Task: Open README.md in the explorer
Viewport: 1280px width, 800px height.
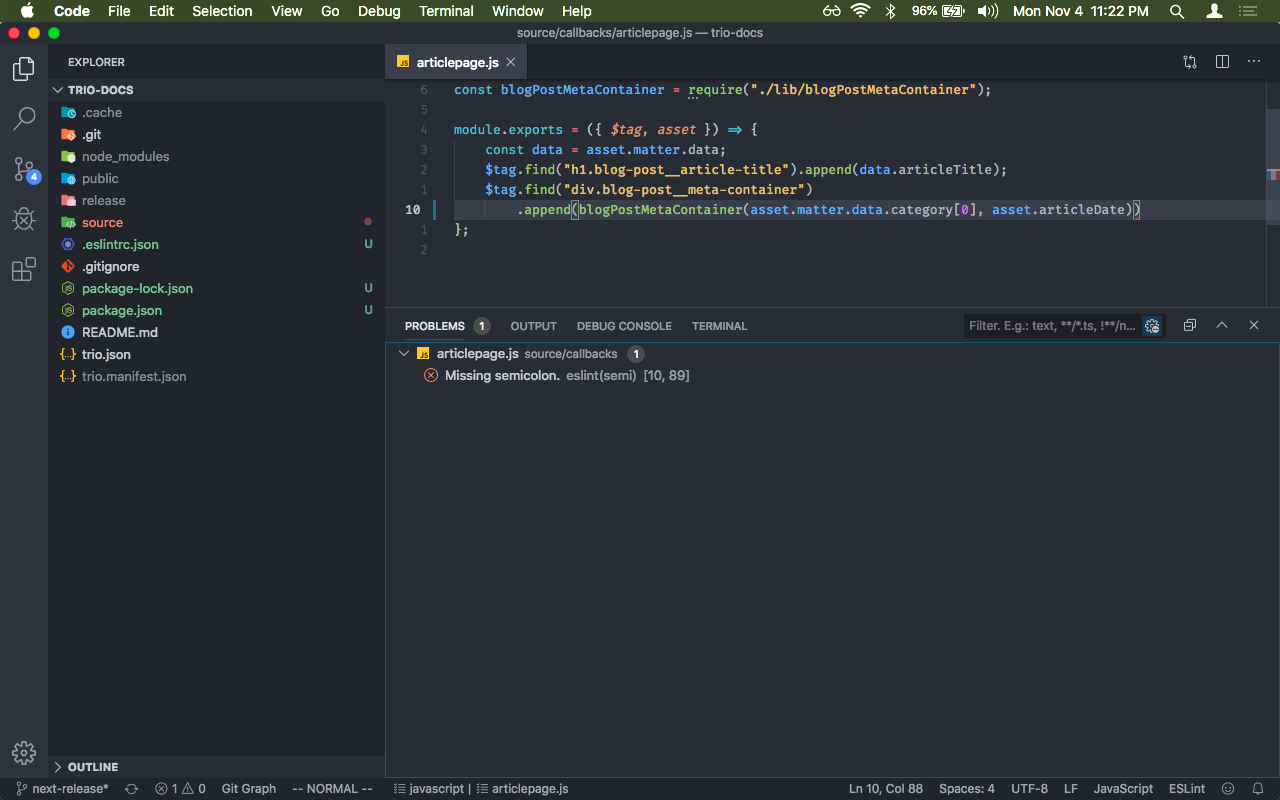Action: pos(216,333)
